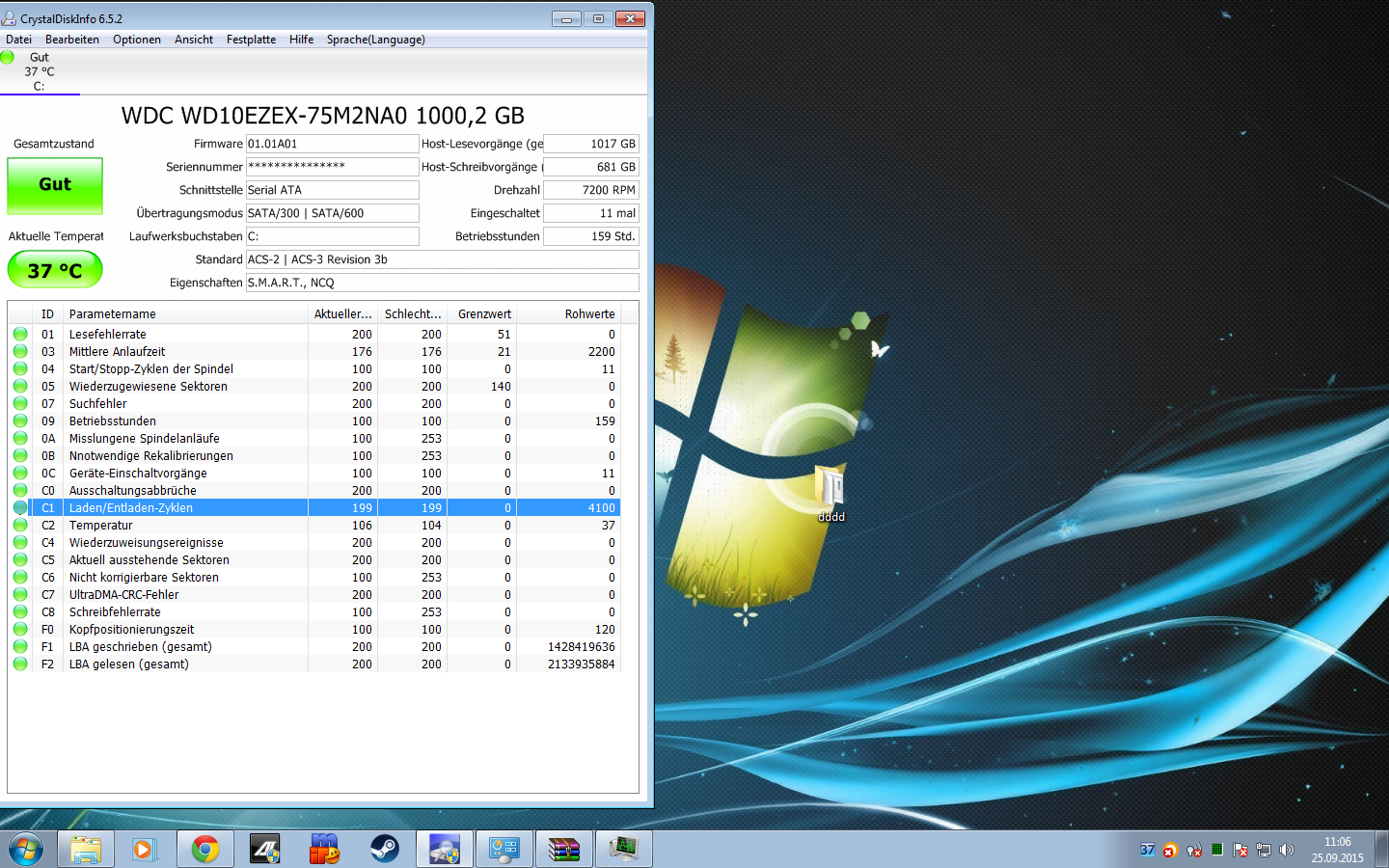Click the status circle for C0 Ausschaltungsabbrüche
Screen dimensions: 1389x868
point(19,490)
